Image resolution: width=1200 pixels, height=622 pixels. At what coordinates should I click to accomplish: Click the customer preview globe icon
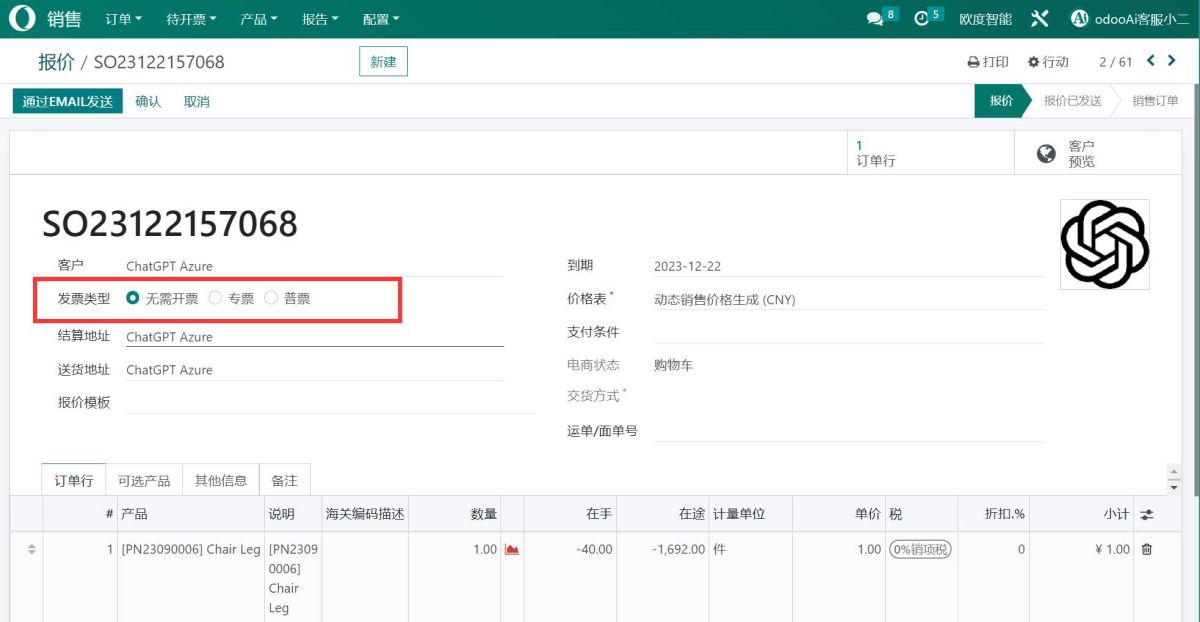coord(1047,153)
